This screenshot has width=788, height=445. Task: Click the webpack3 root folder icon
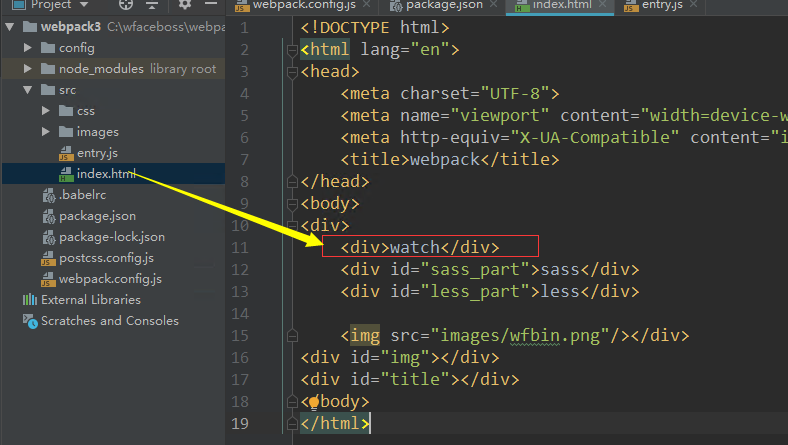30,27
